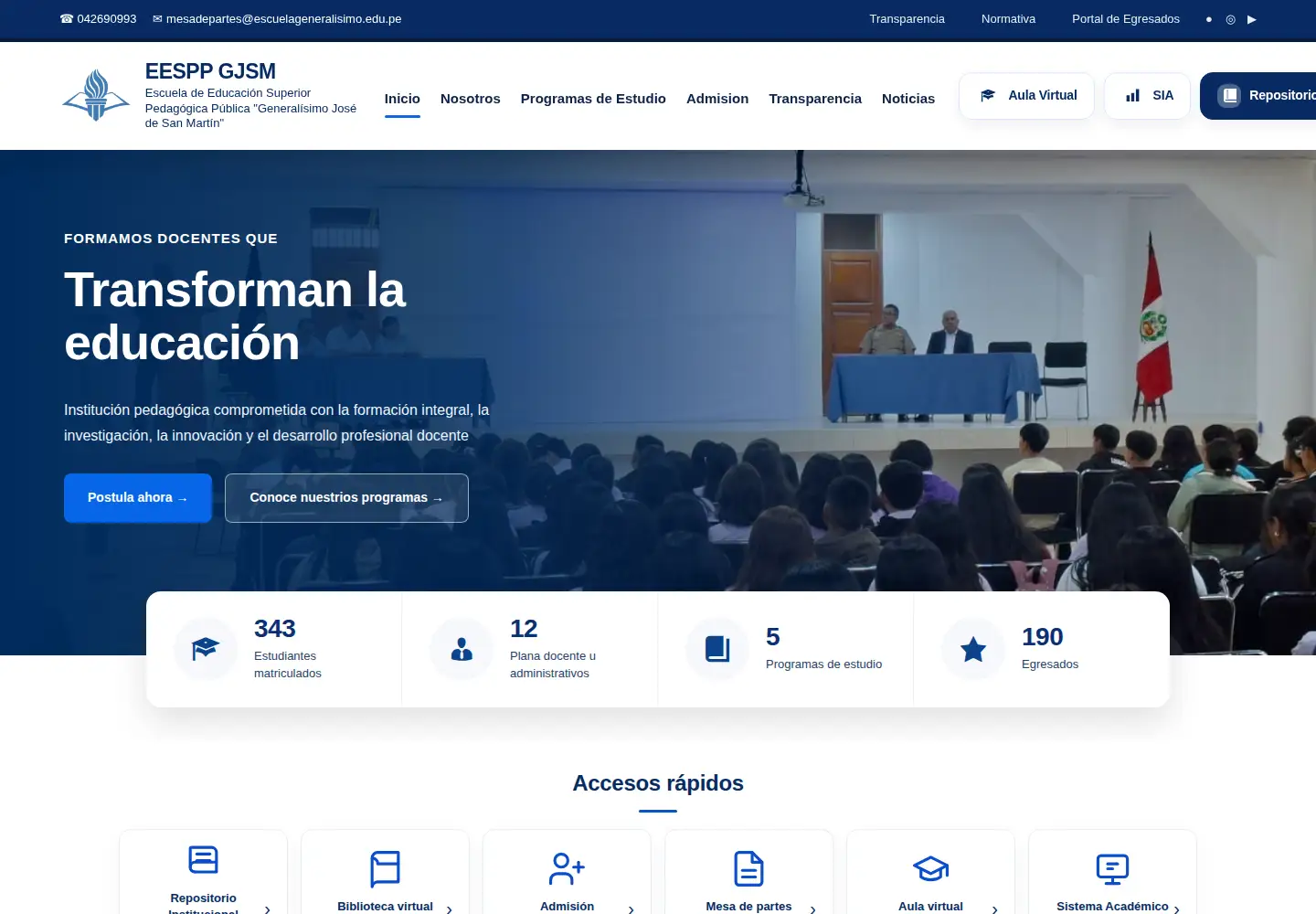Click the "Transforman la educación" headline
Image resolution: width=1316 pixels, height=914 pixels.
(235, 316)
